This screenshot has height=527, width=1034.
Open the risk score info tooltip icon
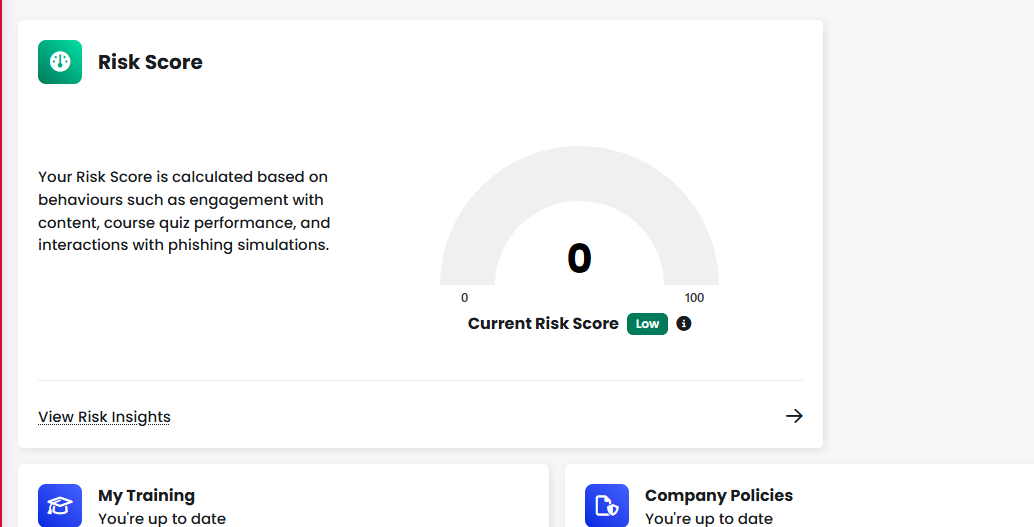point(684,323)
